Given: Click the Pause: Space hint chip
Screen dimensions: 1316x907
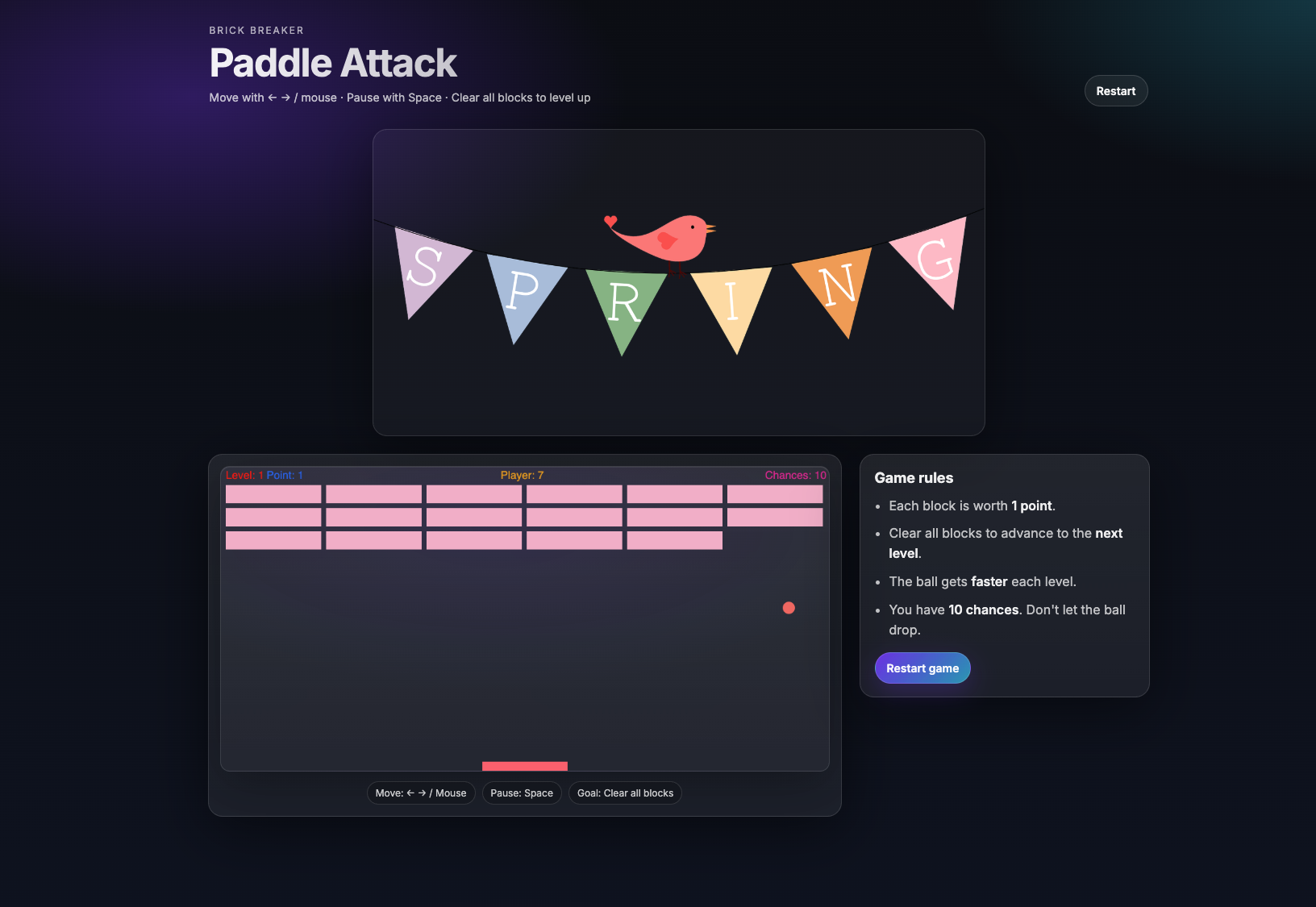Looking at the screenshot, I should [522, 793].
